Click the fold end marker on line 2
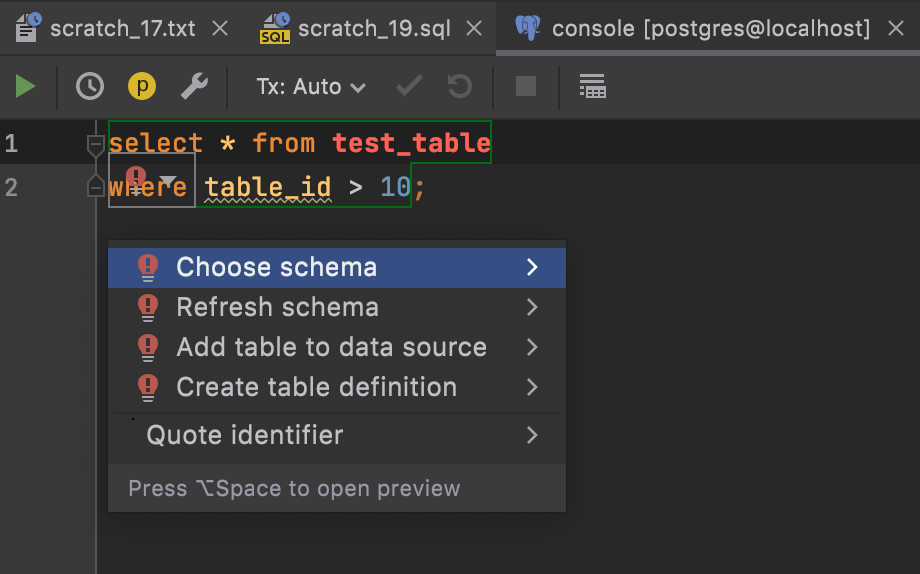The image size is (920, 574). [x=95, y=186]
